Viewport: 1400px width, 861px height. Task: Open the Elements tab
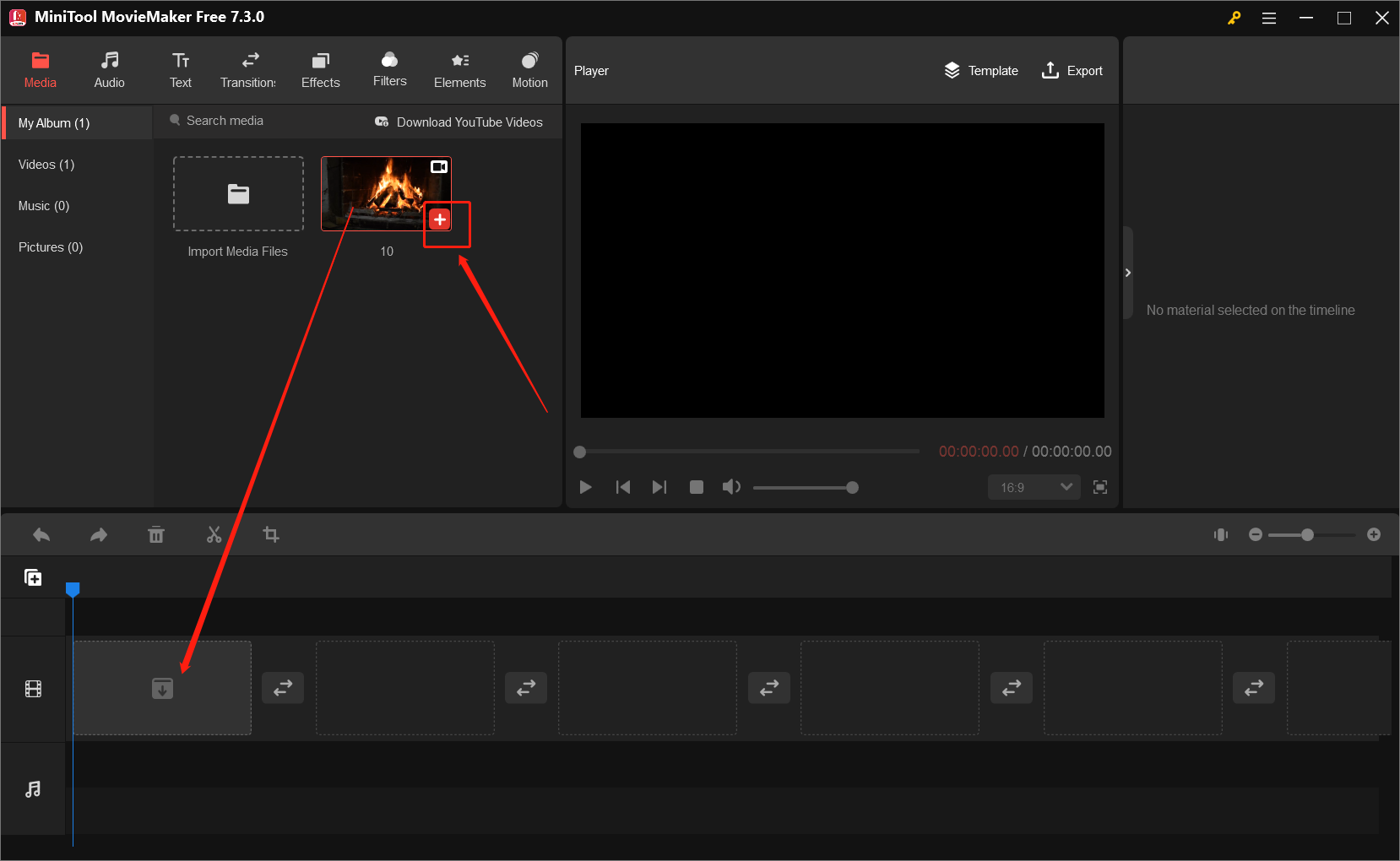pyautogui.click(x=460, y=70)
